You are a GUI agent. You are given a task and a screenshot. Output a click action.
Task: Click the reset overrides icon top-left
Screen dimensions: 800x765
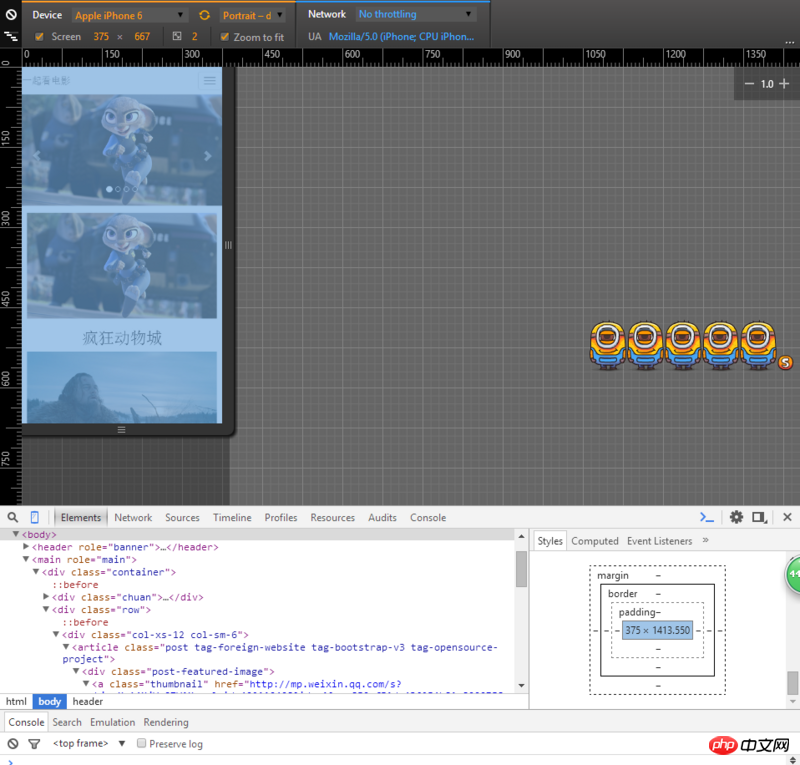tap(11, 15)
